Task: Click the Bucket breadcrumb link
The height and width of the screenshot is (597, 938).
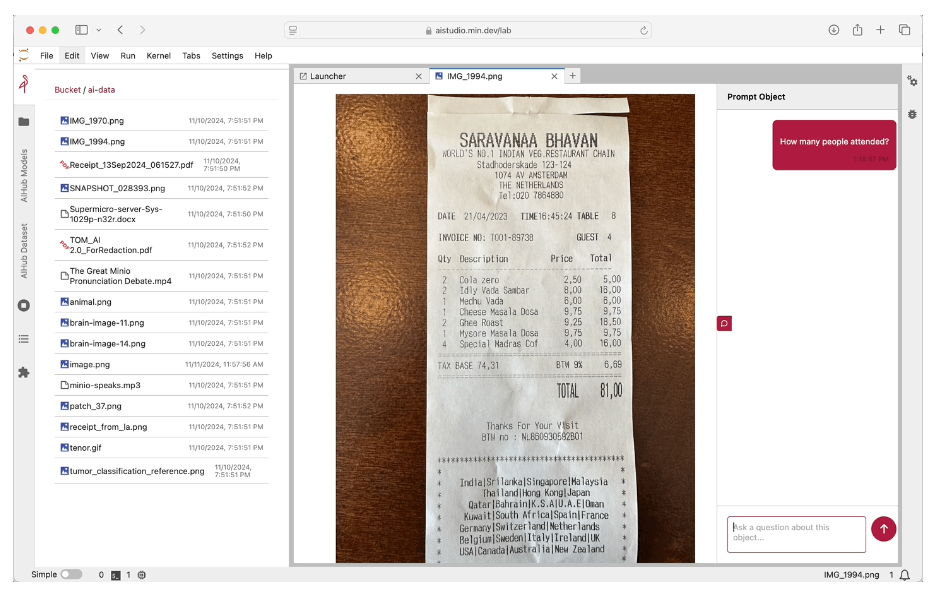Action: [x=67, y=90]
